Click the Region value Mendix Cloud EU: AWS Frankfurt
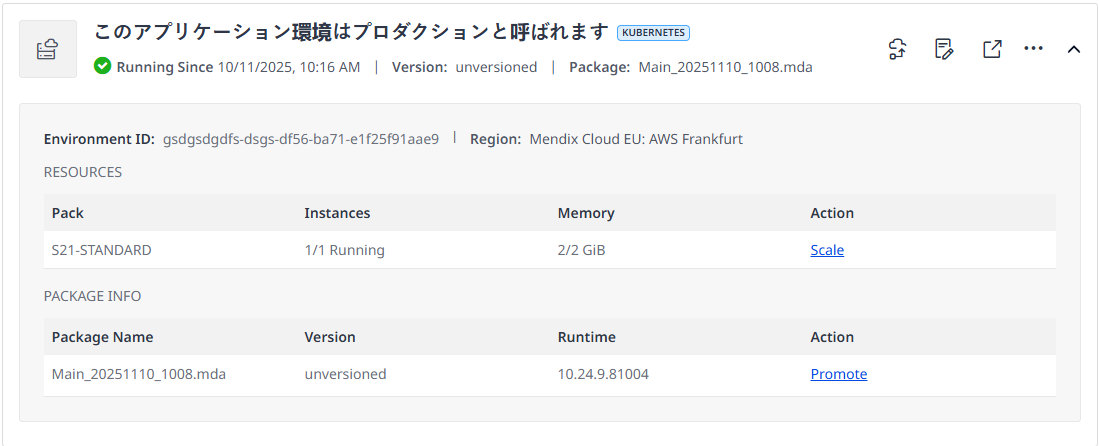This screenshot has height=446, width=1099. coord(636,139)
